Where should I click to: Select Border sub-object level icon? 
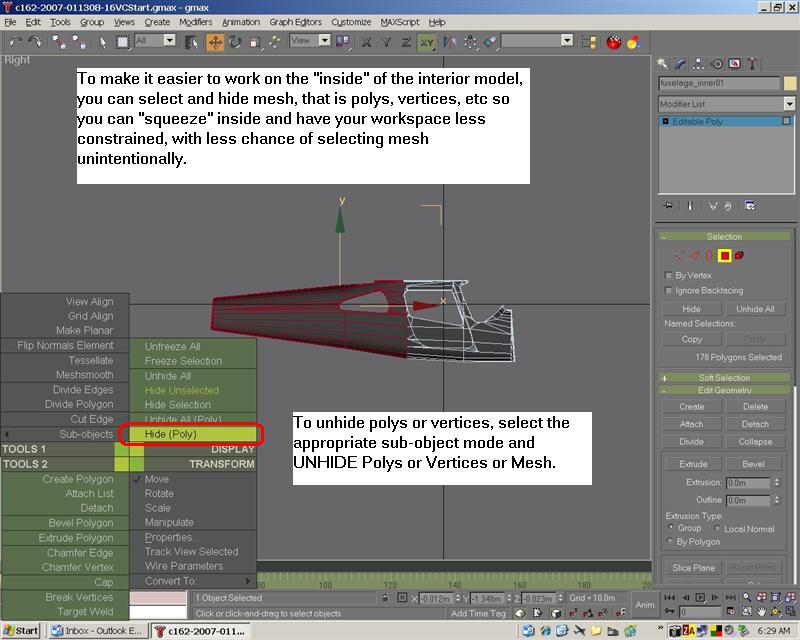pos(709,255)
